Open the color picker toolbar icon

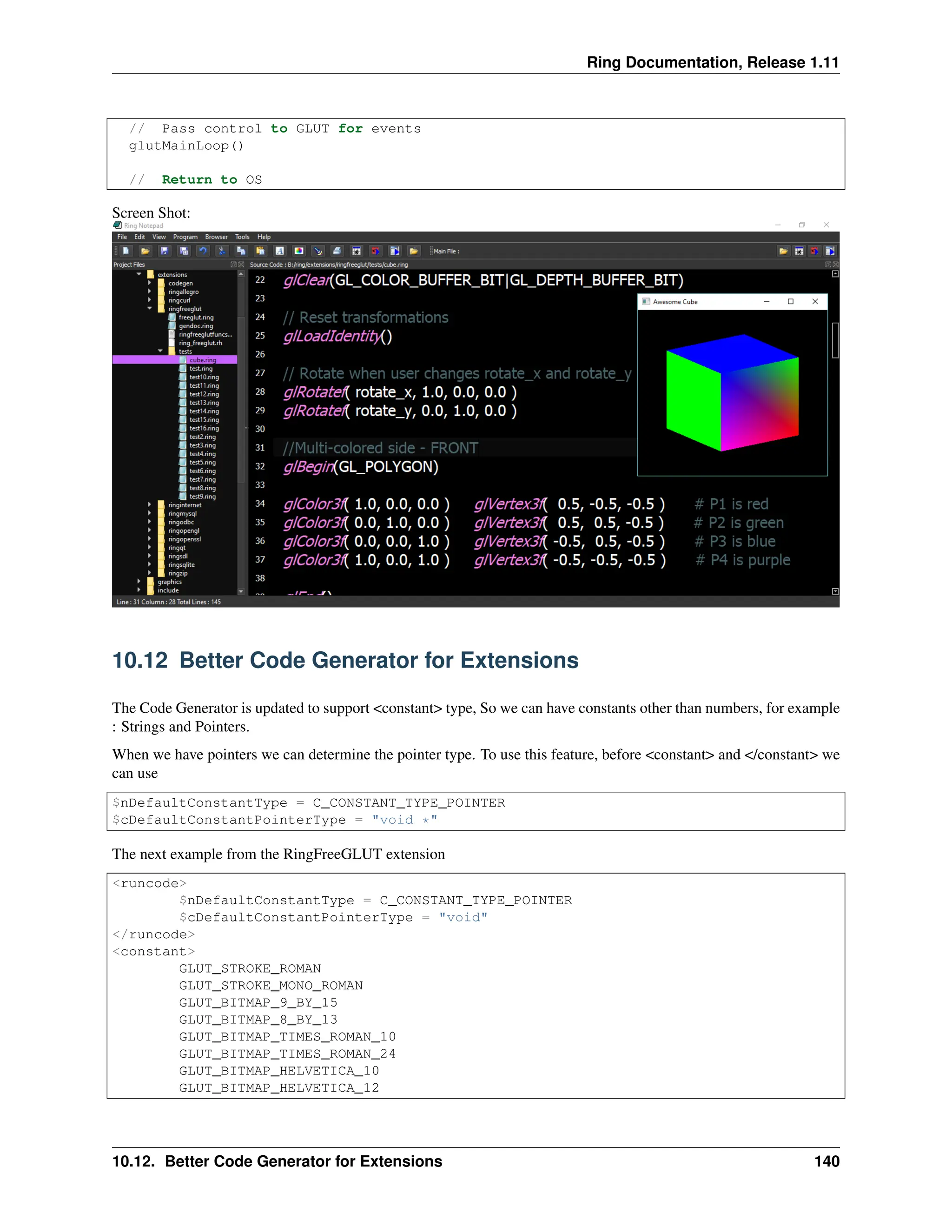click(x=299, y=251)
